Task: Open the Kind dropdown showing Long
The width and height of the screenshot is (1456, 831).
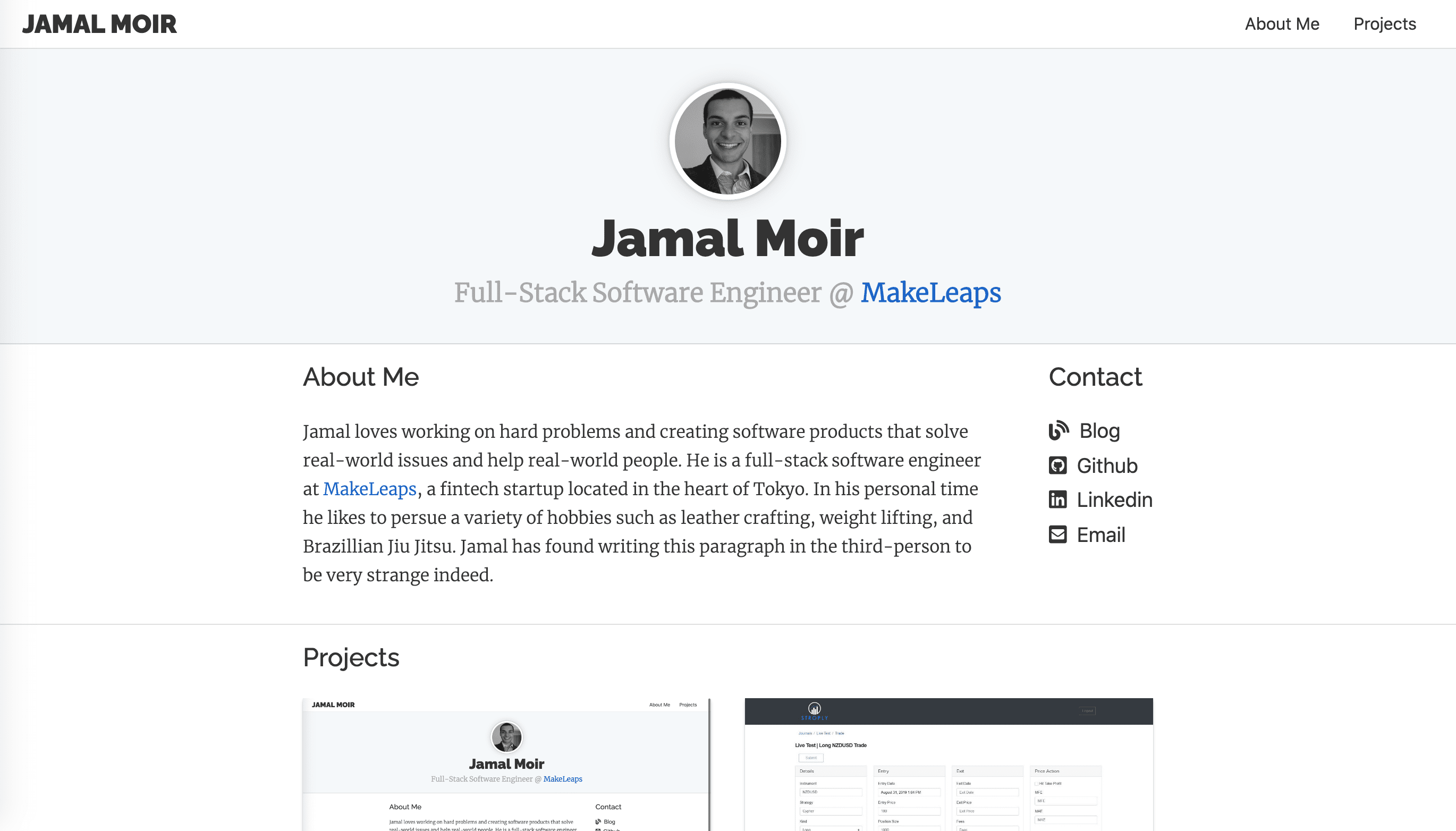Action: [831, 828]
